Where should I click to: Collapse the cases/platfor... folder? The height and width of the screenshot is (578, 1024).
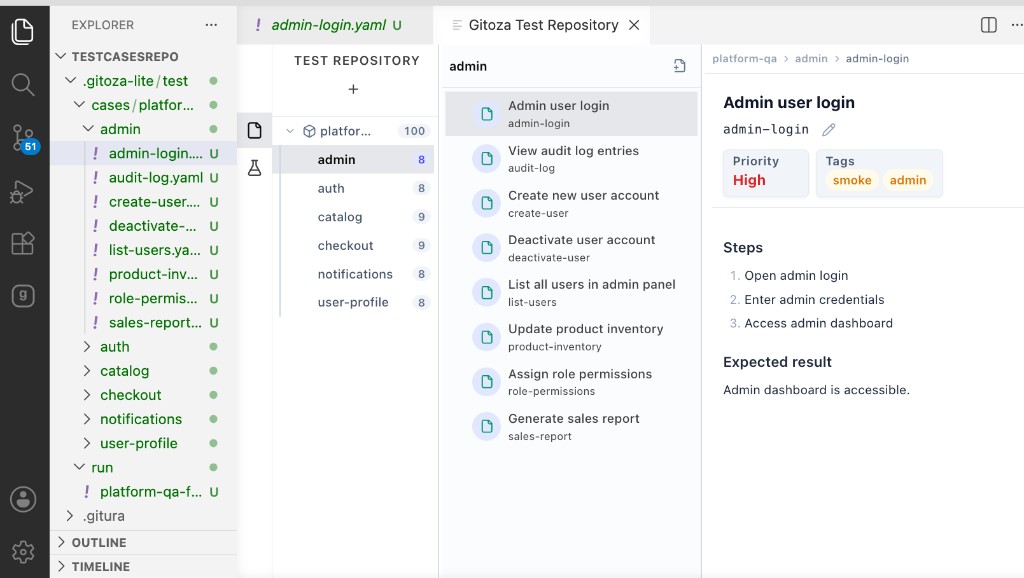(x=79, y=104)
